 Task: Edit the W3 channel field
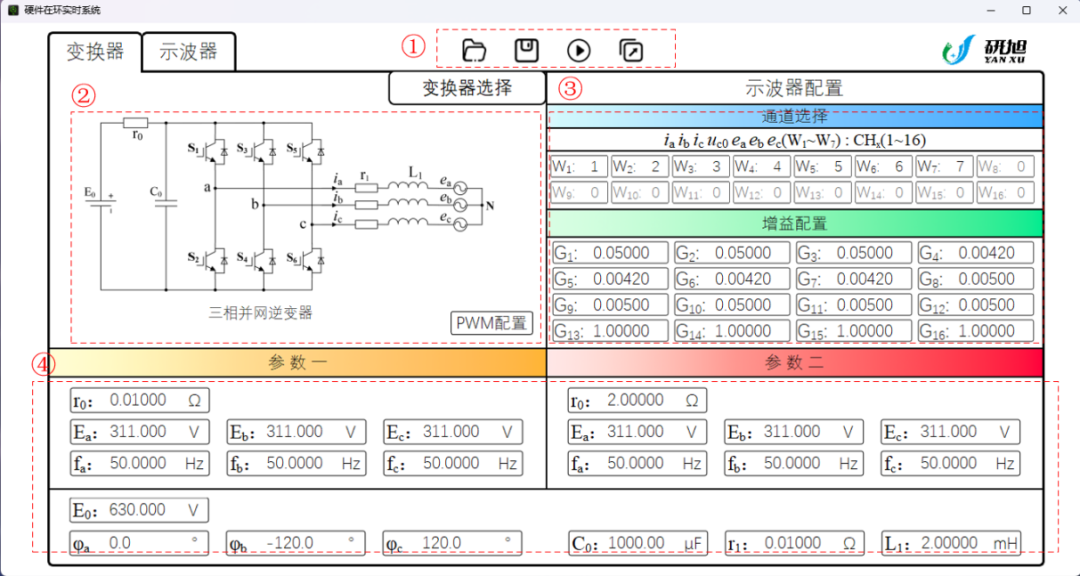pos(700,167)
